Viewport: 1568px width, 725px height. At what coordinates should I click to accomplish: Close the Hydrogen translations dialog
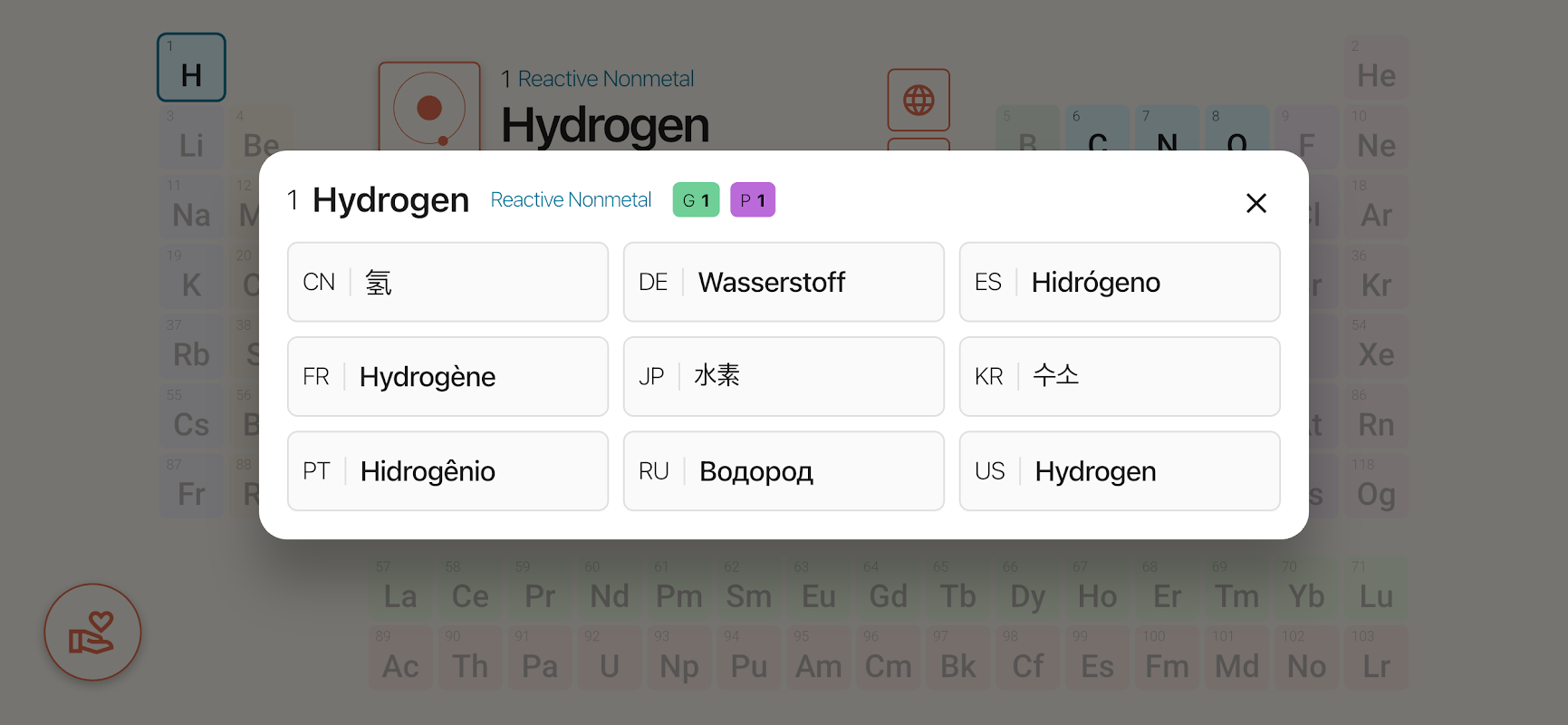click(x=1255, y=203)
